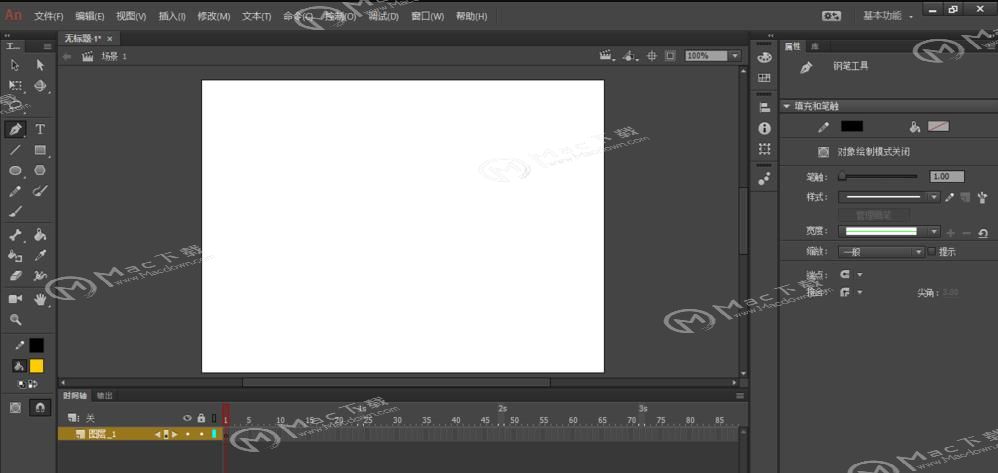Enable the 提示 hinting checkbox
This screenshot has width=998, height=473.
click(932, 251)
